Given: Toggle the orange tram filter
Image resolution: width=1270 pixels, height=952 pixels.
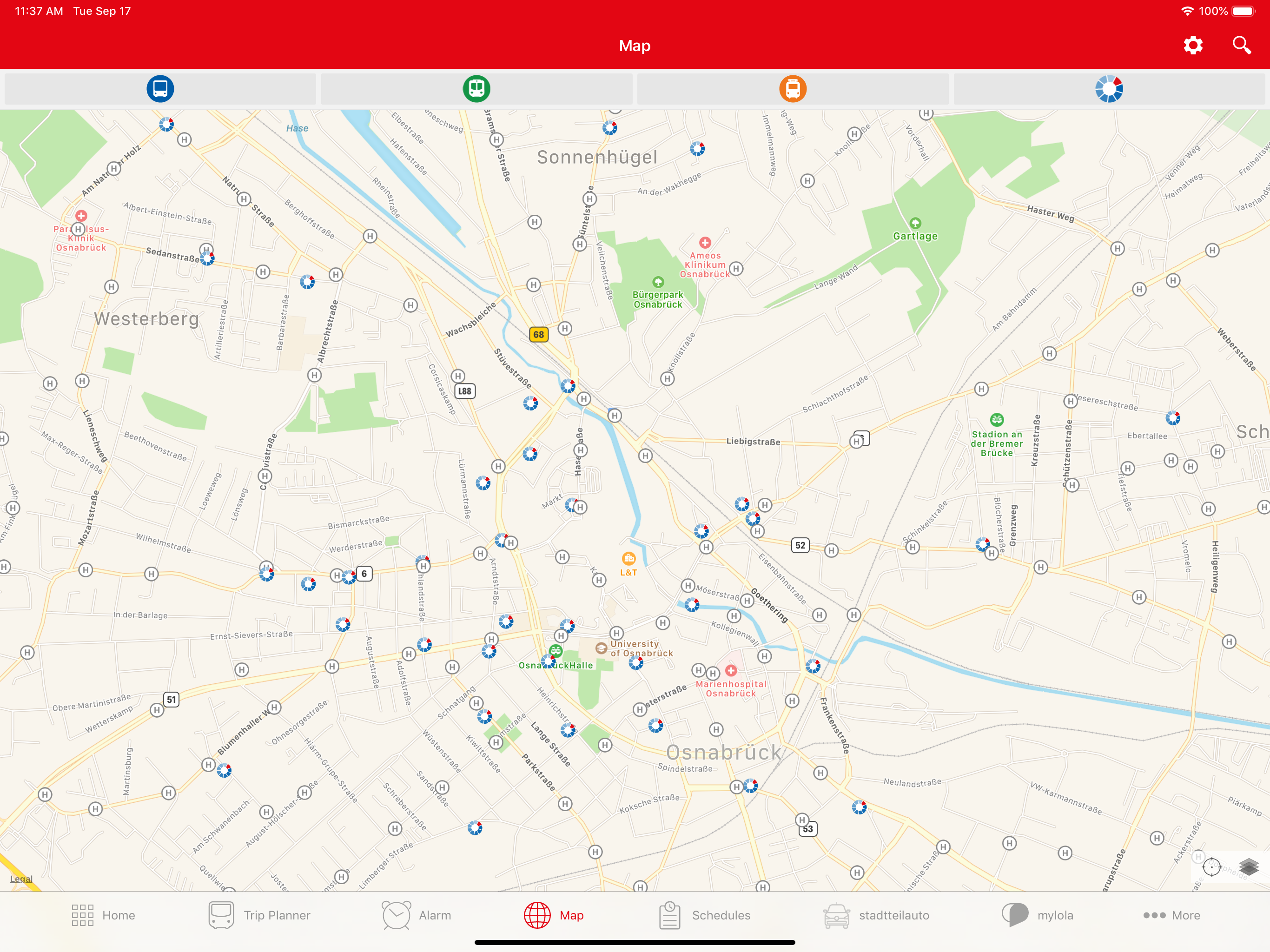Looking at the screenshot, I should click(793, 89).
